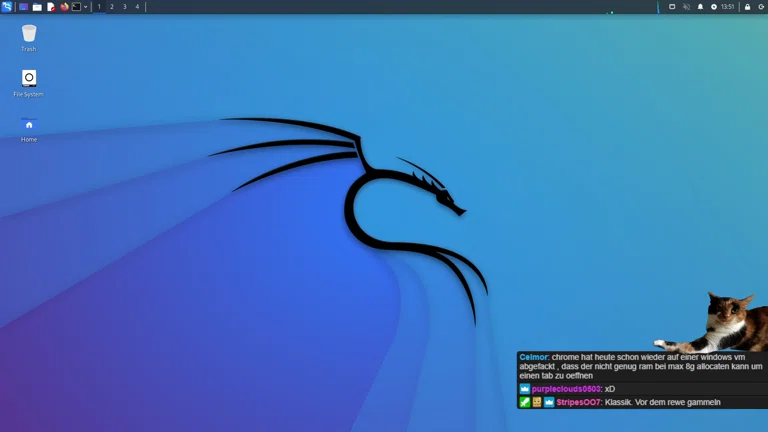Open the notifications bell in the panel
The width and height of the screenshot is (768, 432).
(x=700, y=7)
